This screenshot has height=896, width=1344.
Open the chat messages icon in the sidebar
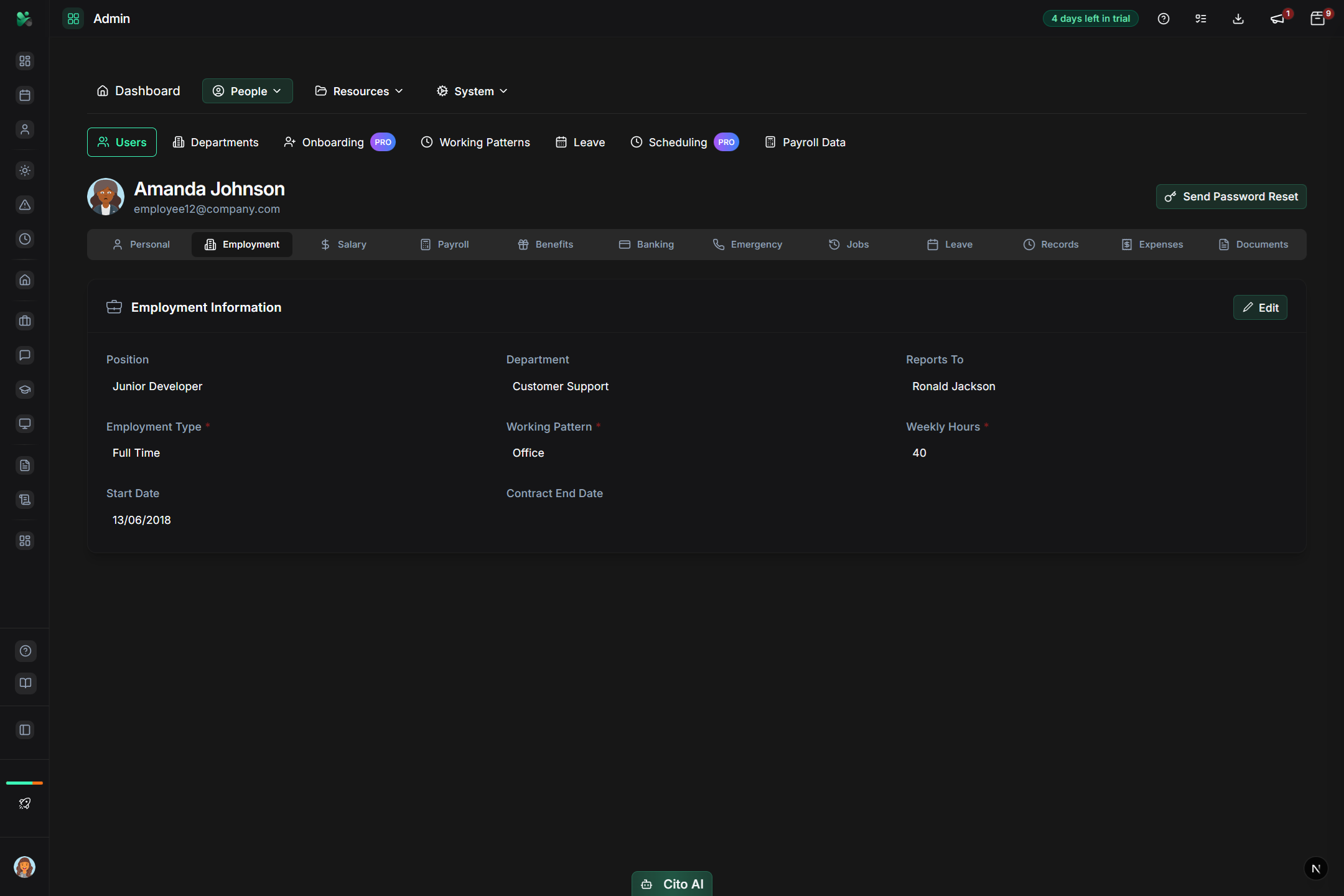click(25, 355)
